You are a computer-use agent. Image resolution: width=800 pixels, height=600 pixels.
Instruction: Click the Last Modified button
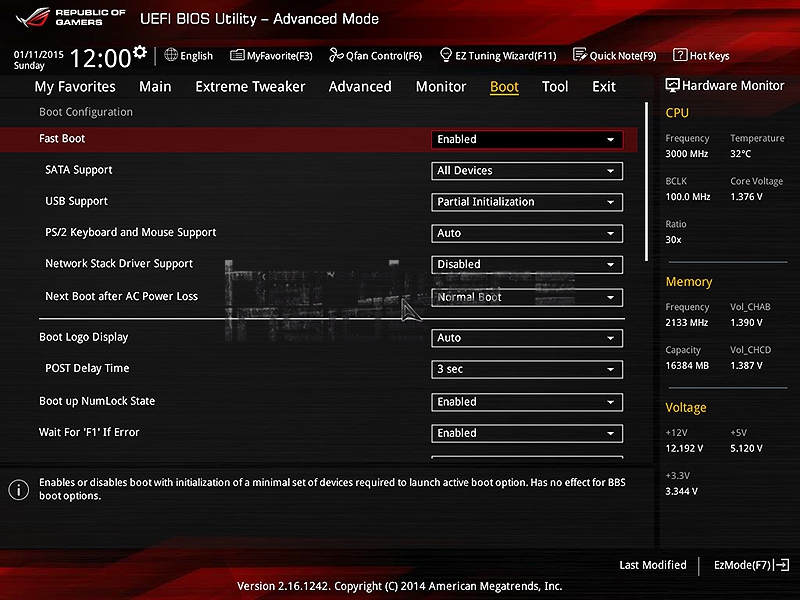(x=653, y=565)
